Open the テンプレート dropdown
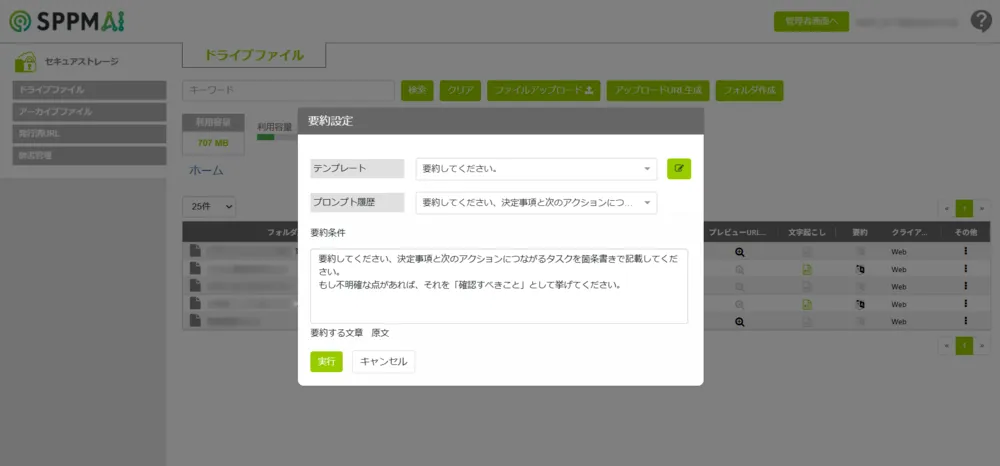 (536, 169)
